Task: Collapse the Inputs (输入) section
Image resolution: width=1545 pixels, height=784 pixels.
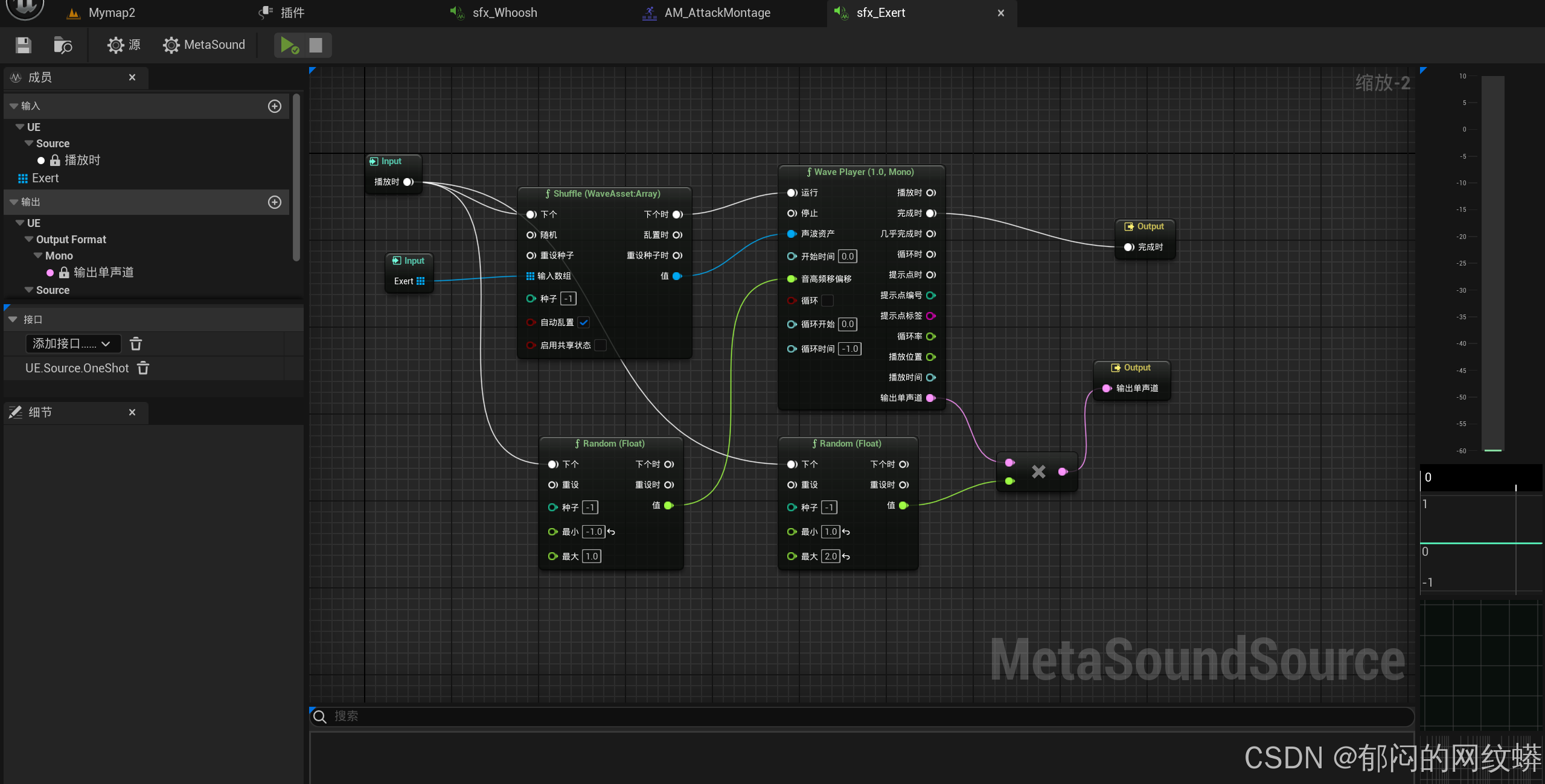Action: click(x=14, y=106)
